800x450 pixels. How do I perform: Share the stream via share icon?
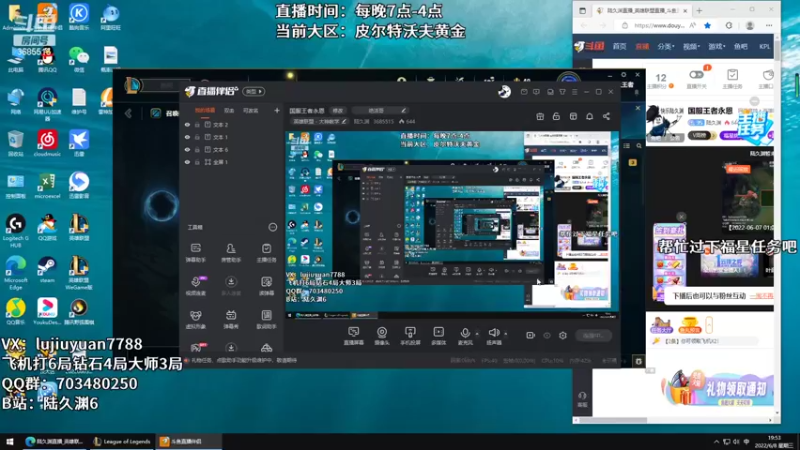click(606, 116)
